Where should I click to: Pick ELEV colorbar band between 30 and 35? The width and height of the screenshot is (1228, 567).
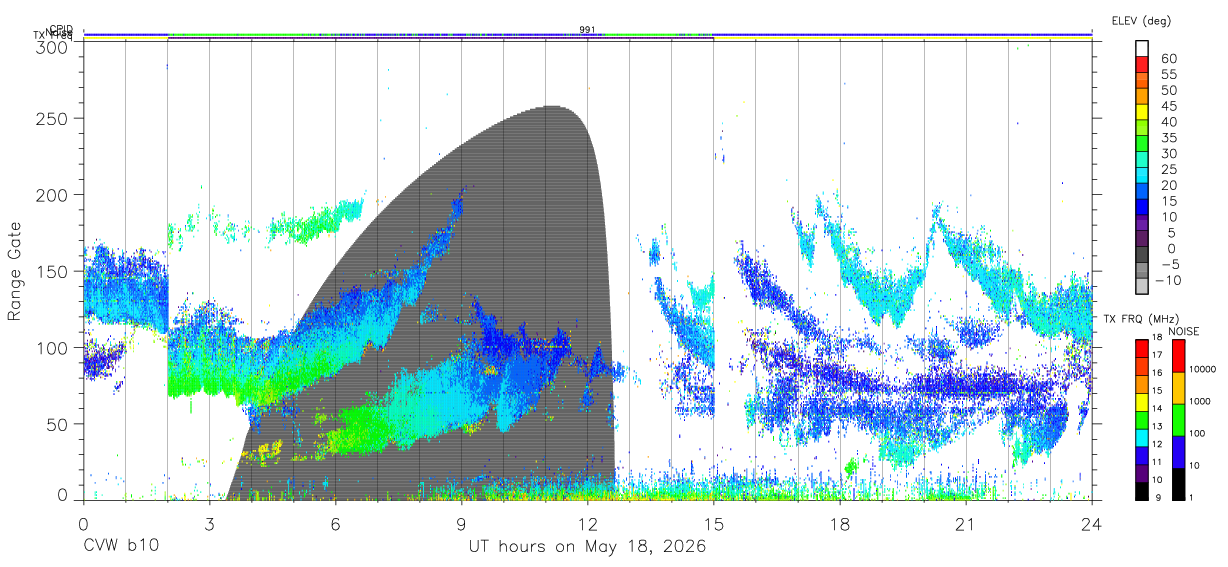(x=1142, y=144)
